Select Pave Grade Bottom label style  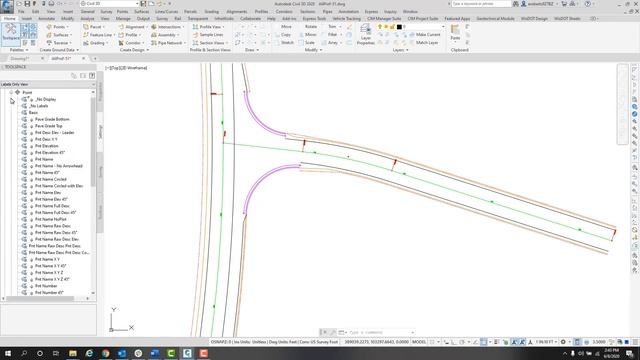click(x=52, y=119)
